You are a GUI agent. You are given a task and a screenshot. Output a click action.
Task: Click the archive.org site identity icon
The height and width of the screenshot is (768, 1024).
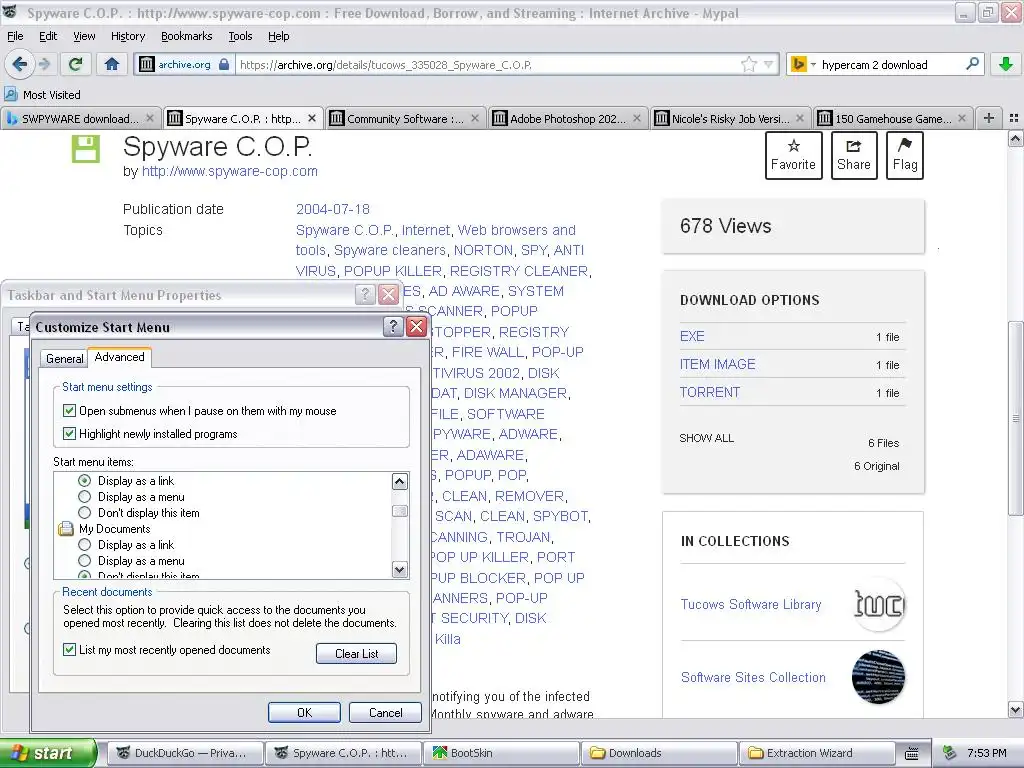[147, 64]
